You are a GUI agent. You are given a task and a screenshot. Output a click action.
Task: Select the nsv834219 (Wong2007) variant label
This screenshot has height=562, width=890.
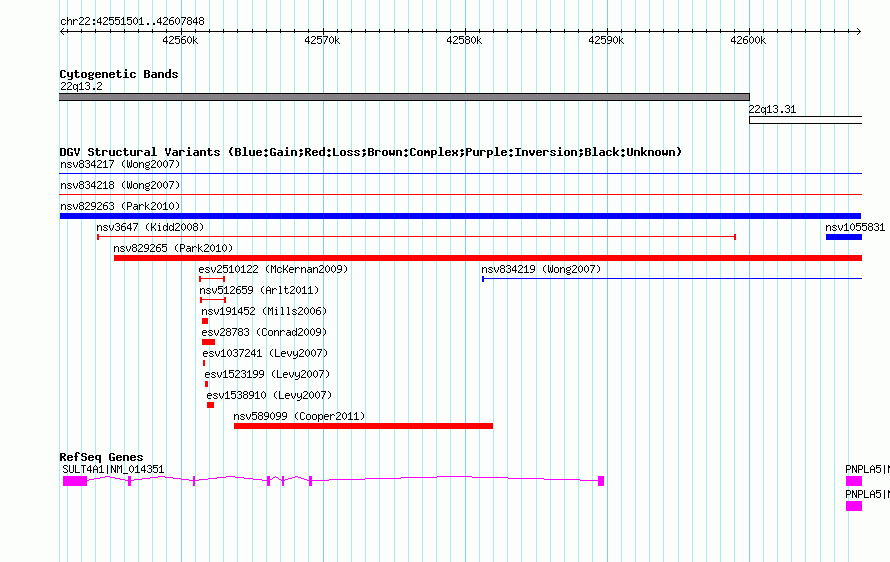541,270
